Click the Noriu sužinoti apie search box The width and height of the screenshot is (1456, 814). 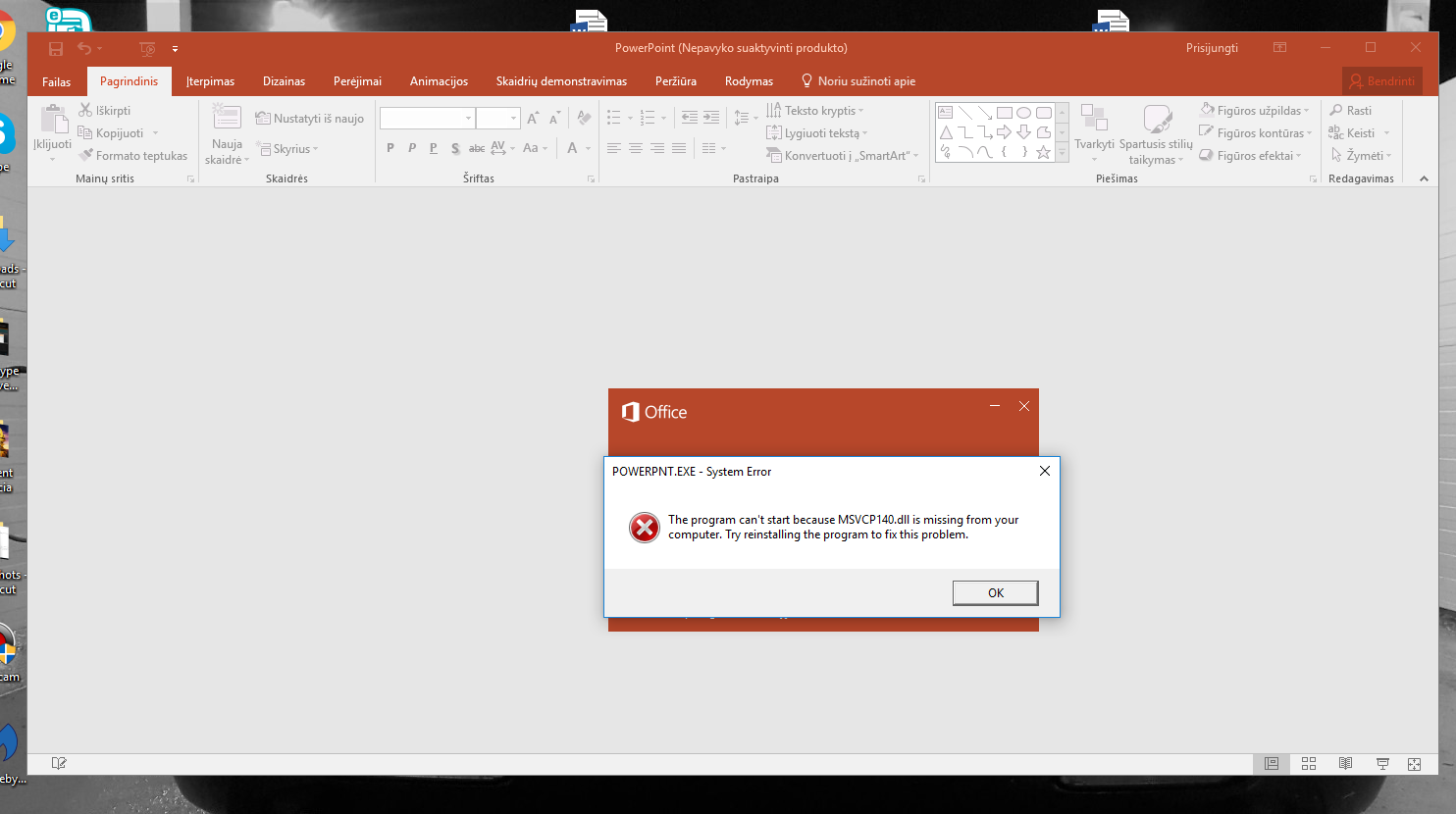coord(858,81)
